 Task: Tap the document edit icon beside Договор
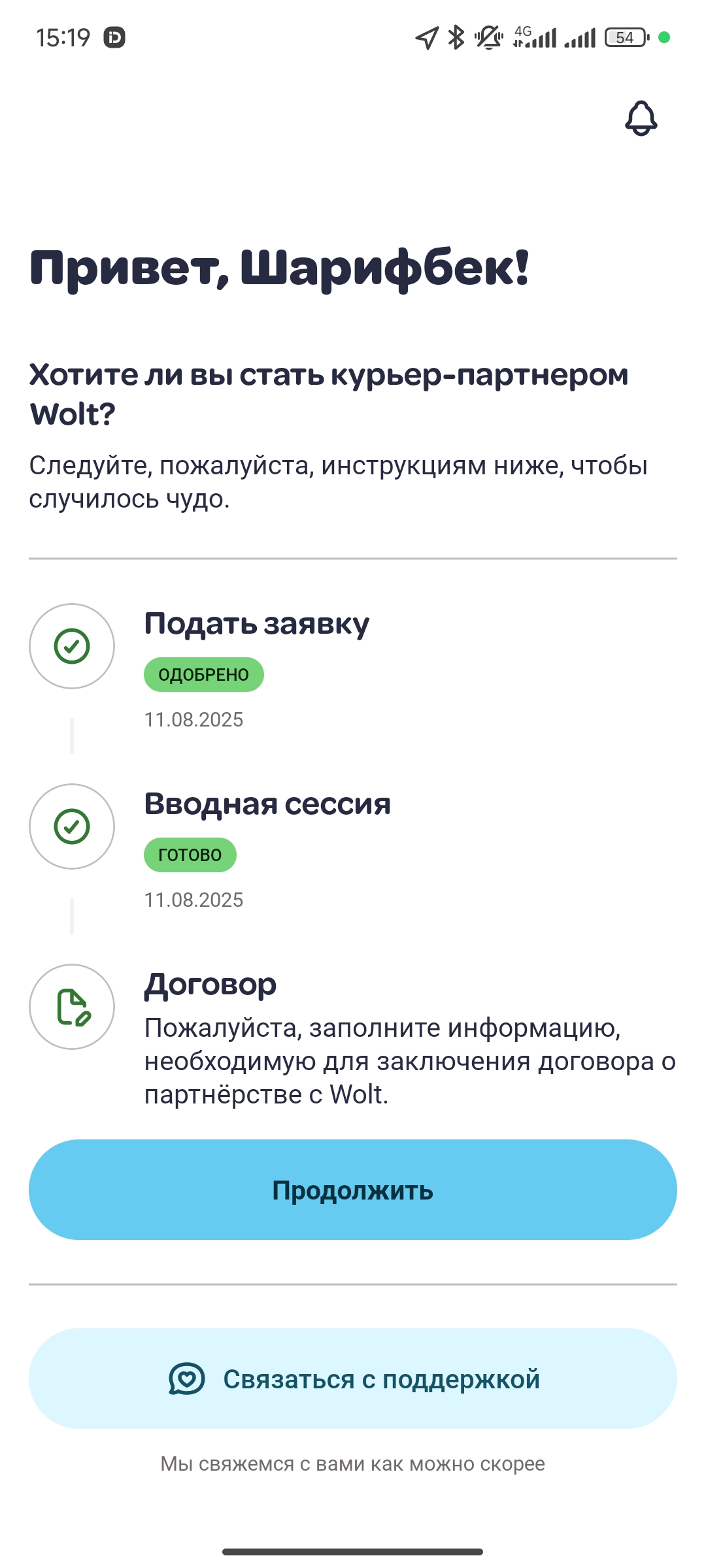click(x=72, y=1007)
